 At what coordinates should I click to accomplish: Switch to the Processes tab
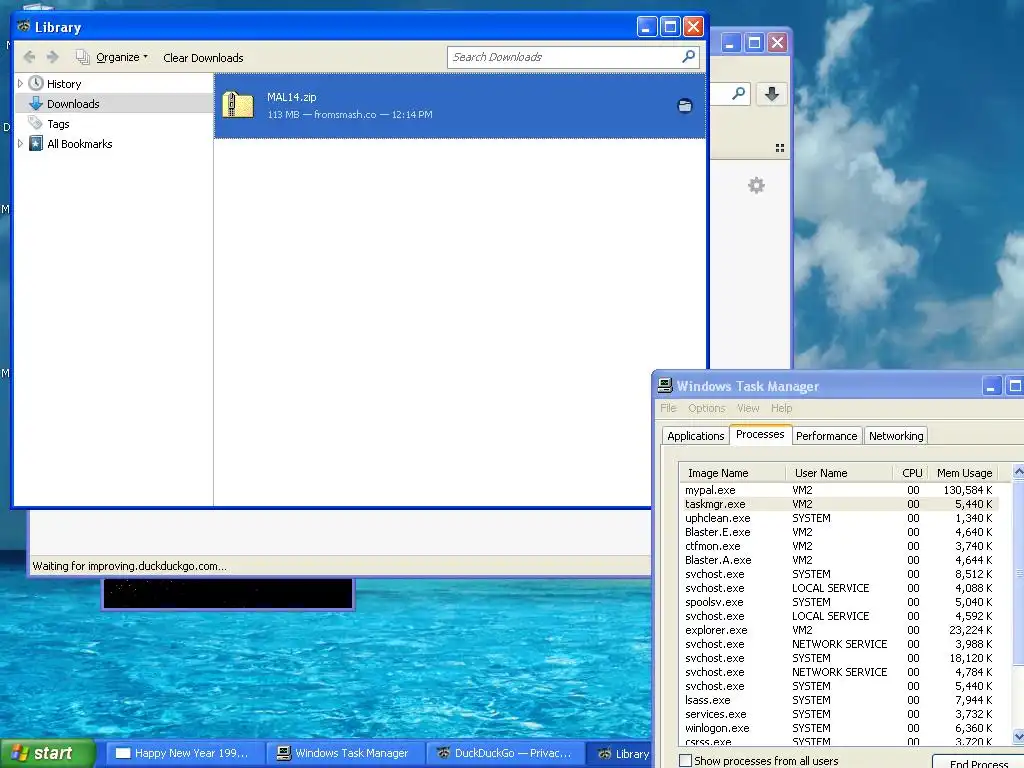tap(760, 434)
